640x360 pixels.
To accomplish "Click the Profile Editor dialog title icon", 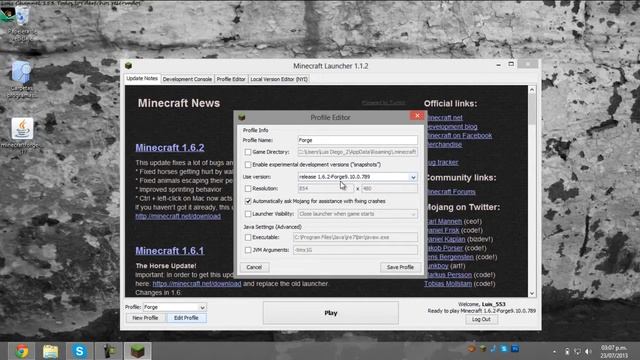I will [x=242, y=117].
